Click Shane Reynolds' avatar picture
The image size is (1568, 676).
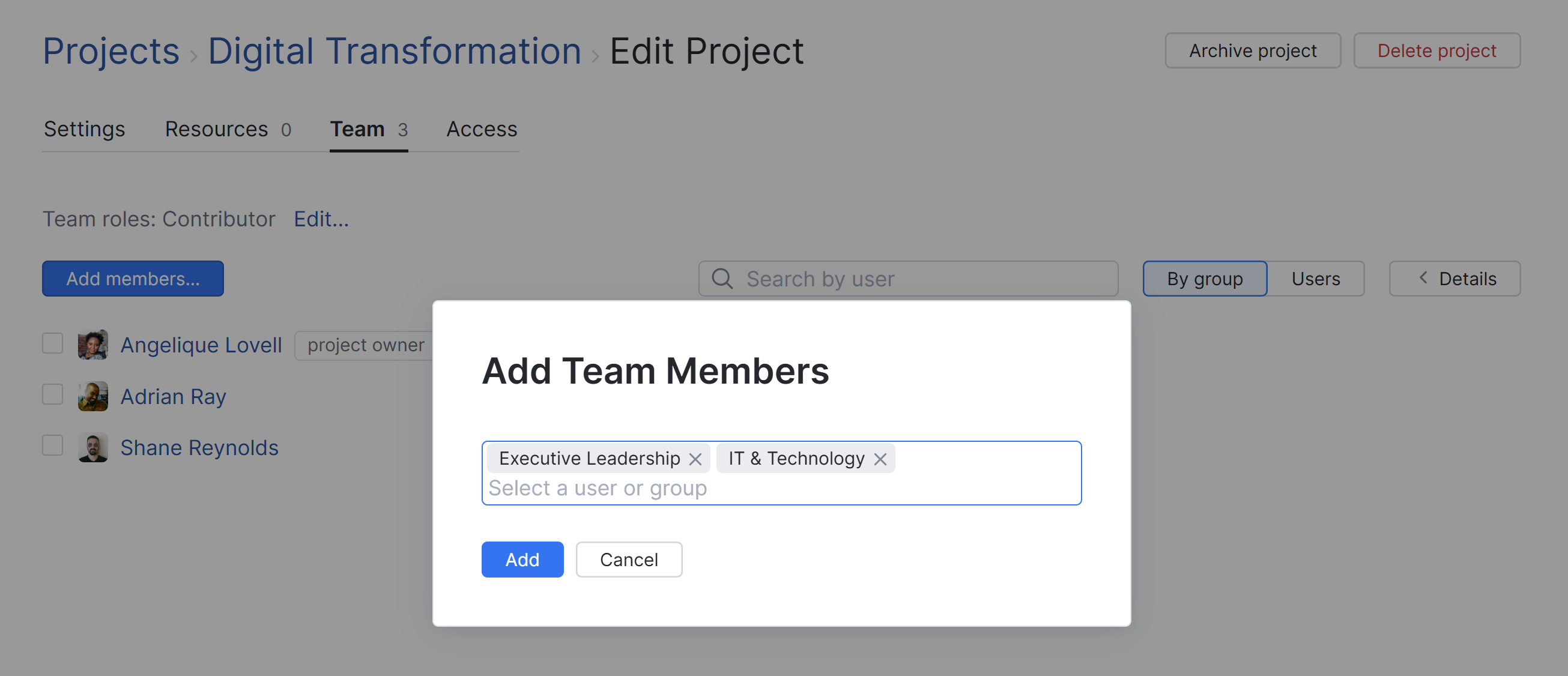[92, 447]
